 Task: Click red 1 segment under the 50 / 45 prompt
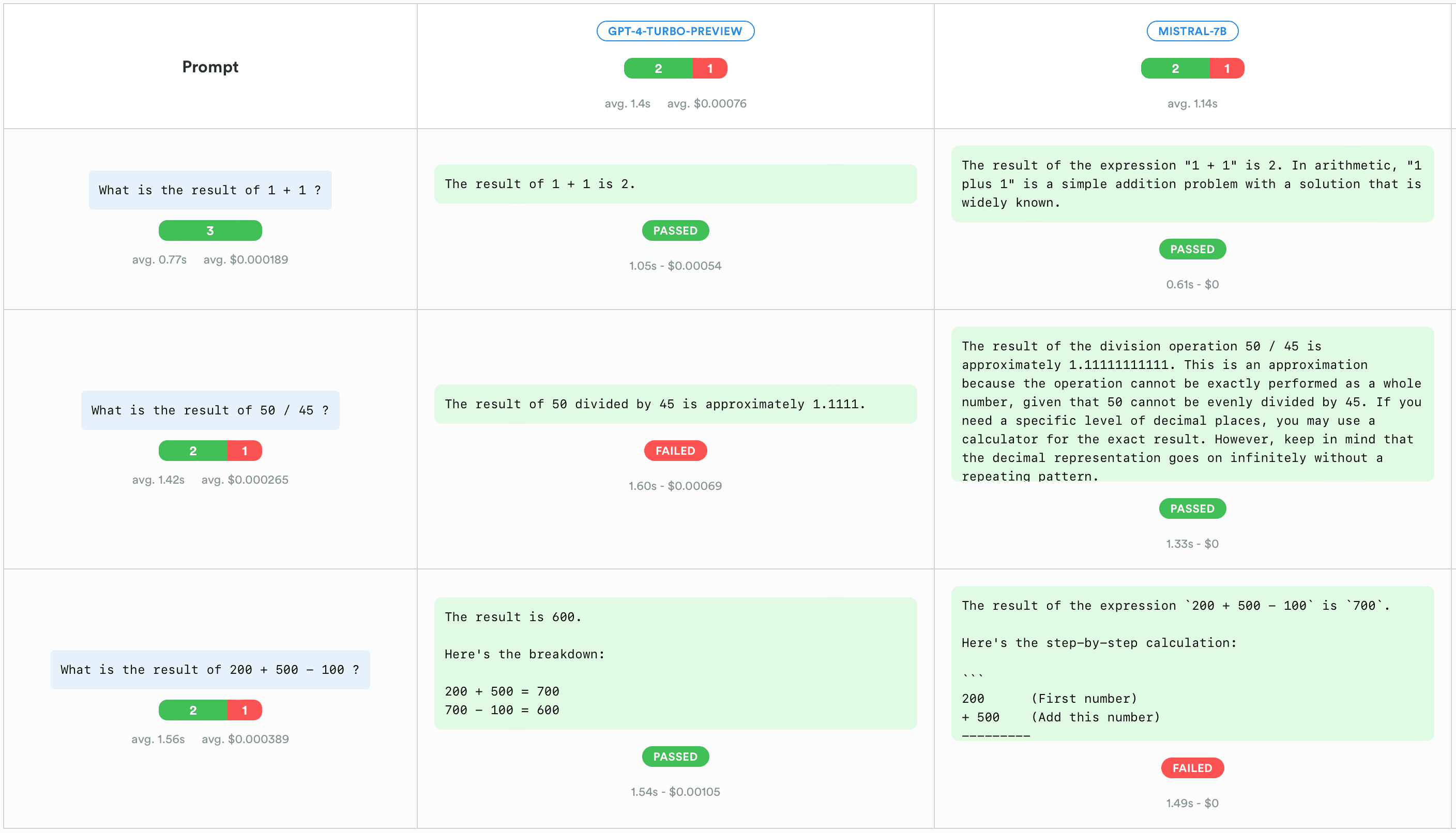pos(245,451)
